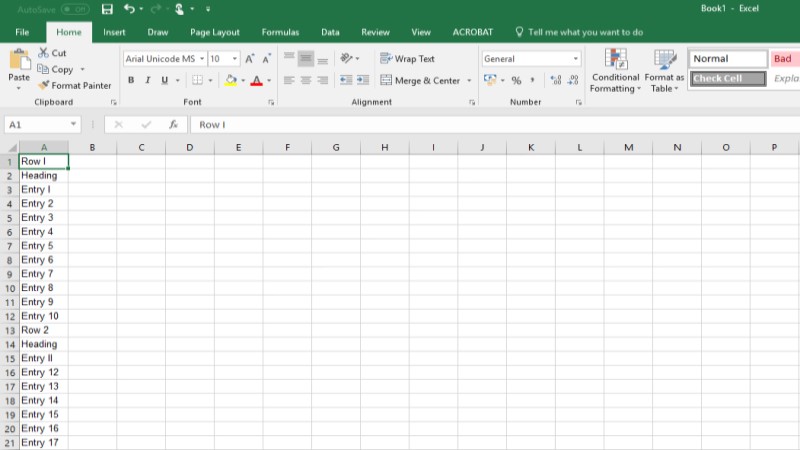Open Clipboard dialog launcher
The image size is (800, 450).
(x=113, y=103)
